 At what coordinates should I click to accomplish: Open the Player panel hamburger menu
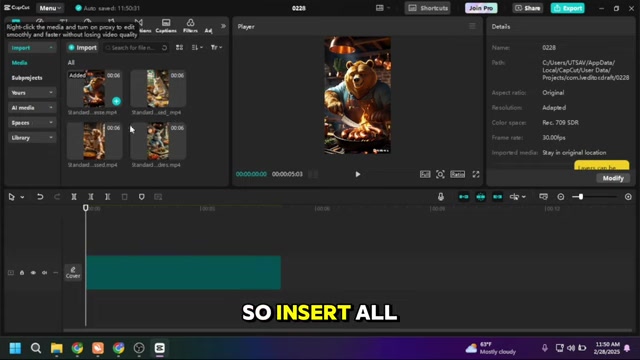tap(472, 26)
